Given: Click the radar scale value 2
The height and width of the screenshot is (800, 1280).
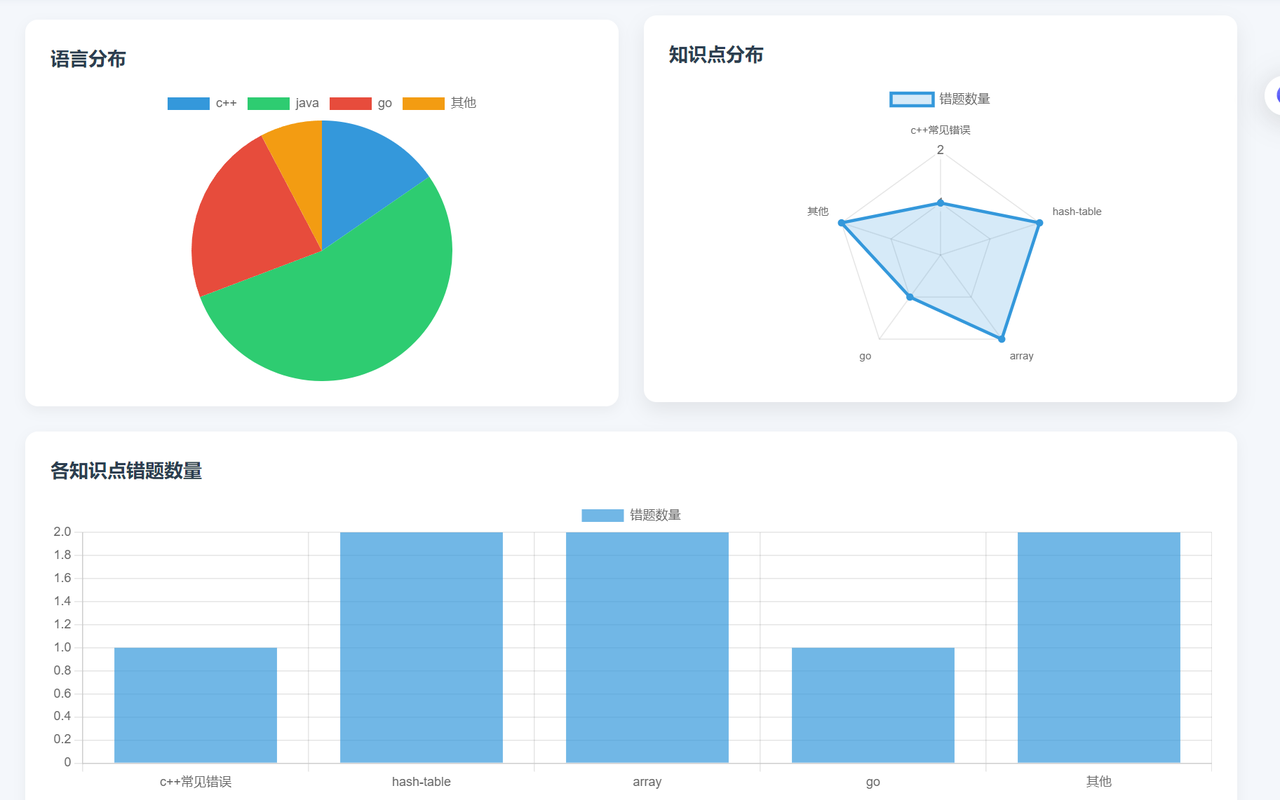Looking at the screenshot, I should click(940, 150).
